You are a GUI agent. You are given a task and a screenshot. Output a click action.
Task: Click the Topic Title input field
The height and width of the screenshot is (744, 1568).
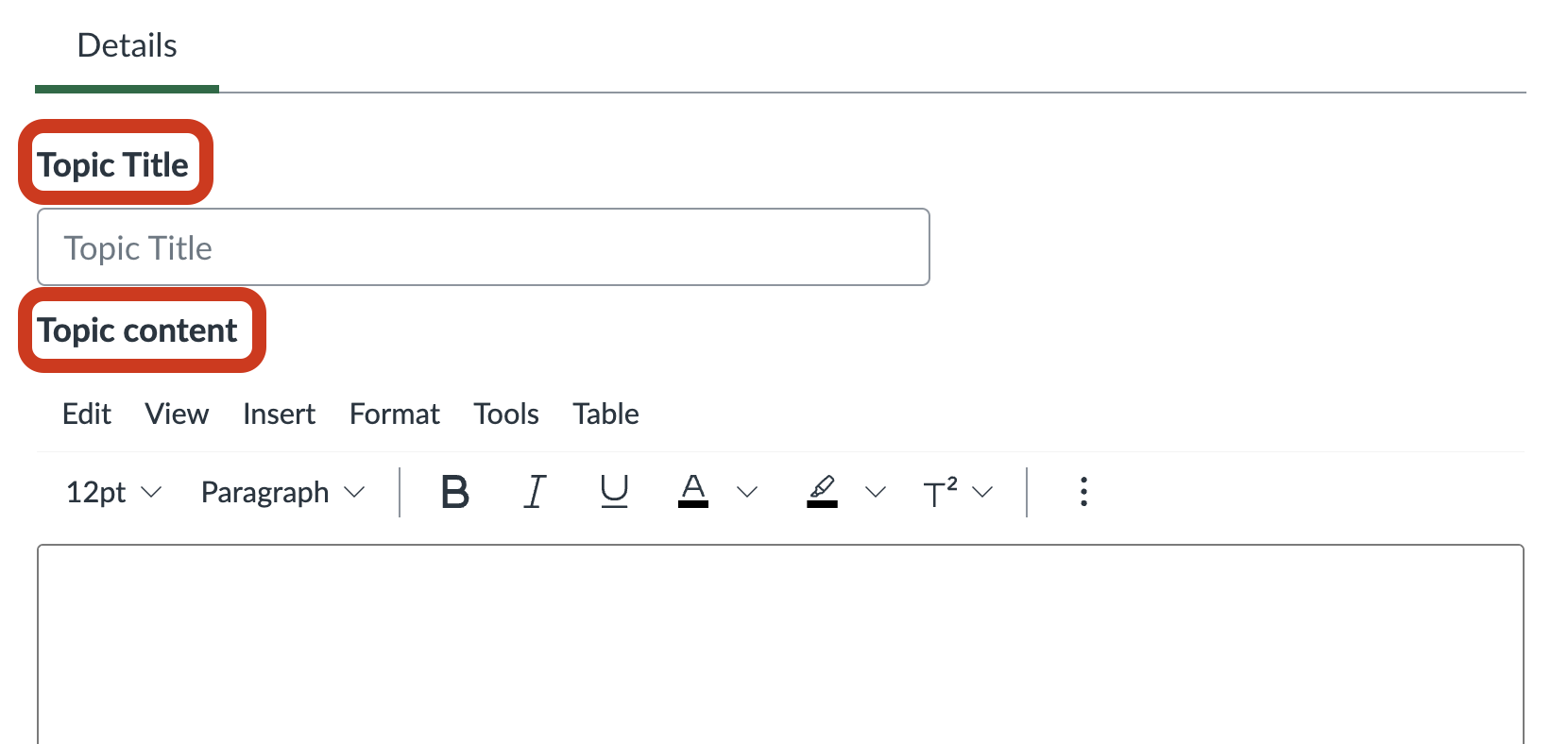[x=483, y=247]
